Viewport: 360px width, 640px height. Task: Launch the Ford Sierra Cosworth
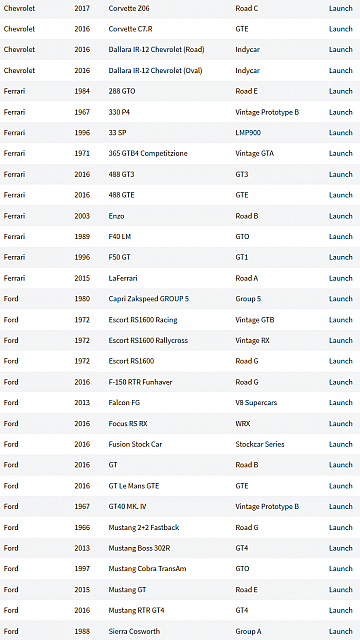point(340,631)
